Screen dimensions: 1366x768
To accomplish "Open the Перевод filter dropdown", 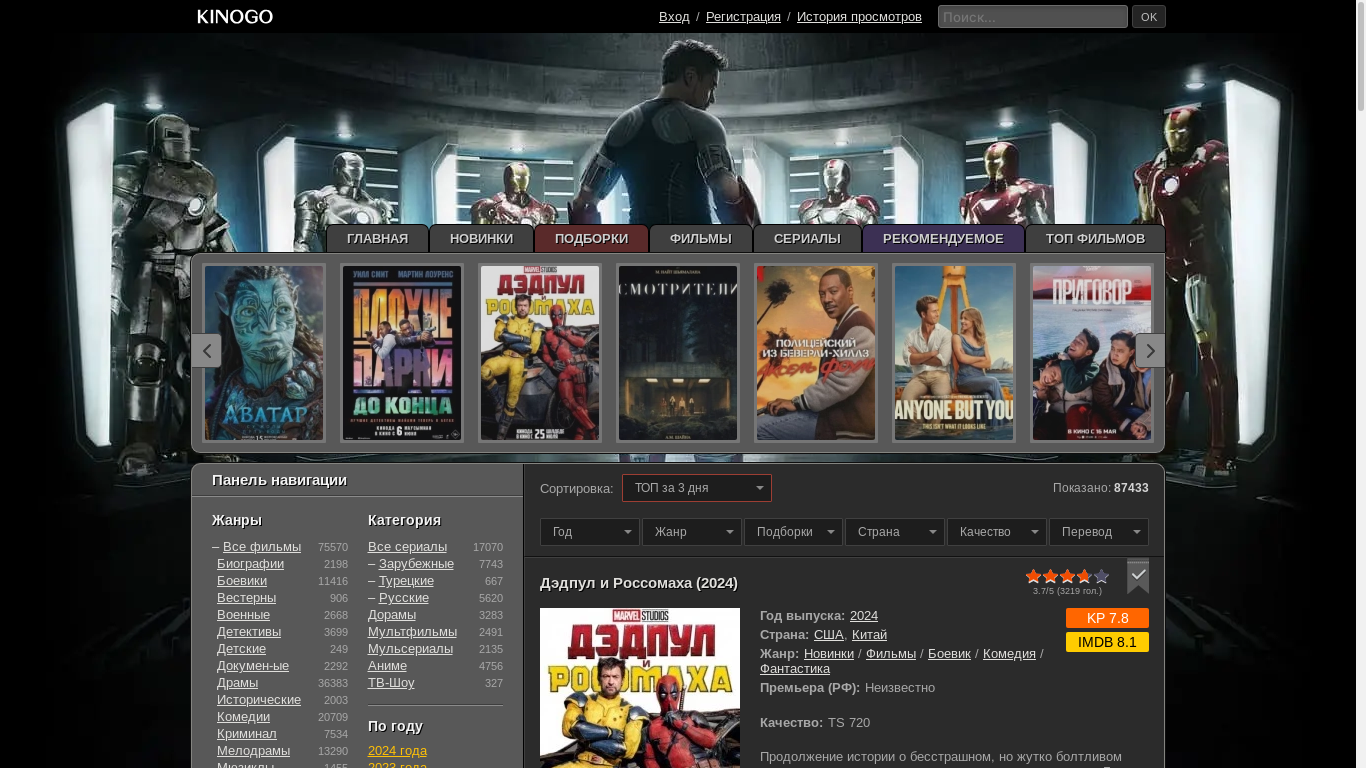I will [1099, 532].
